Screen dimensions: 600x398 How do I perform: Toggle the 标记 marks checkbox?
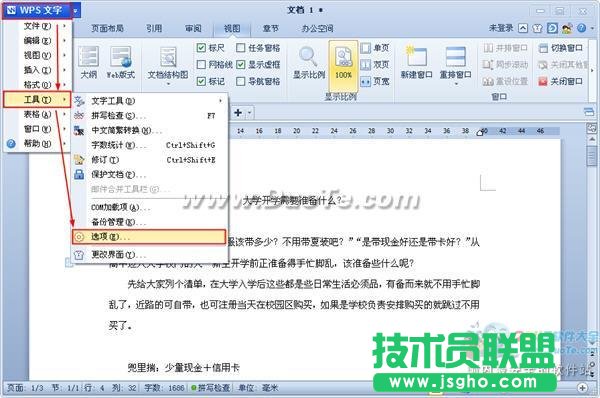coord(201,81)
